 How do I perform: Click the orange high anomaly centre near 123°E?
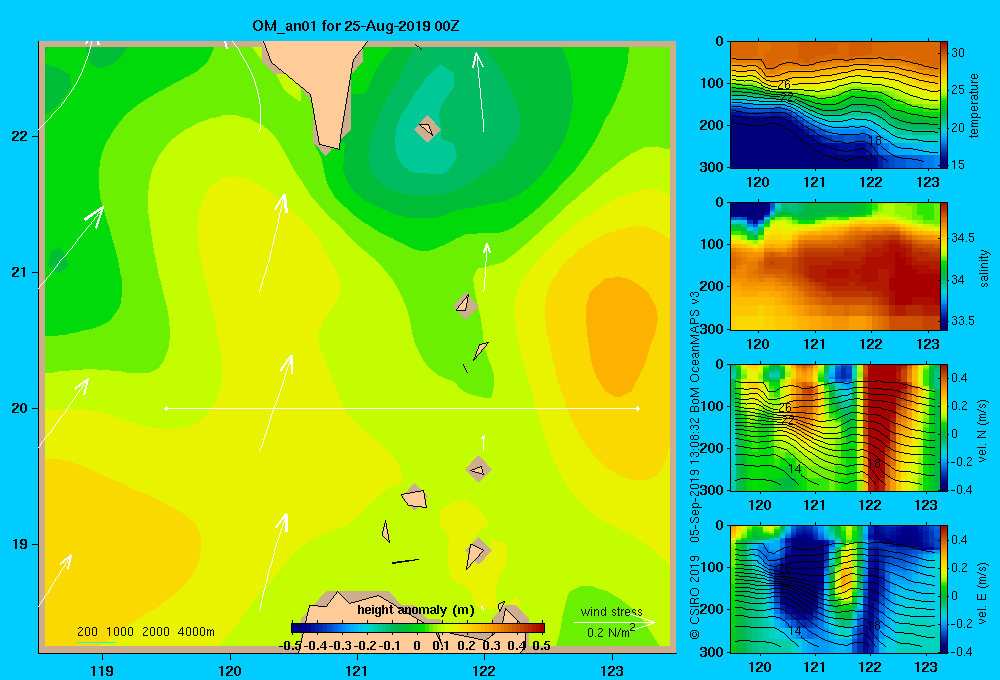coord(621,335)
